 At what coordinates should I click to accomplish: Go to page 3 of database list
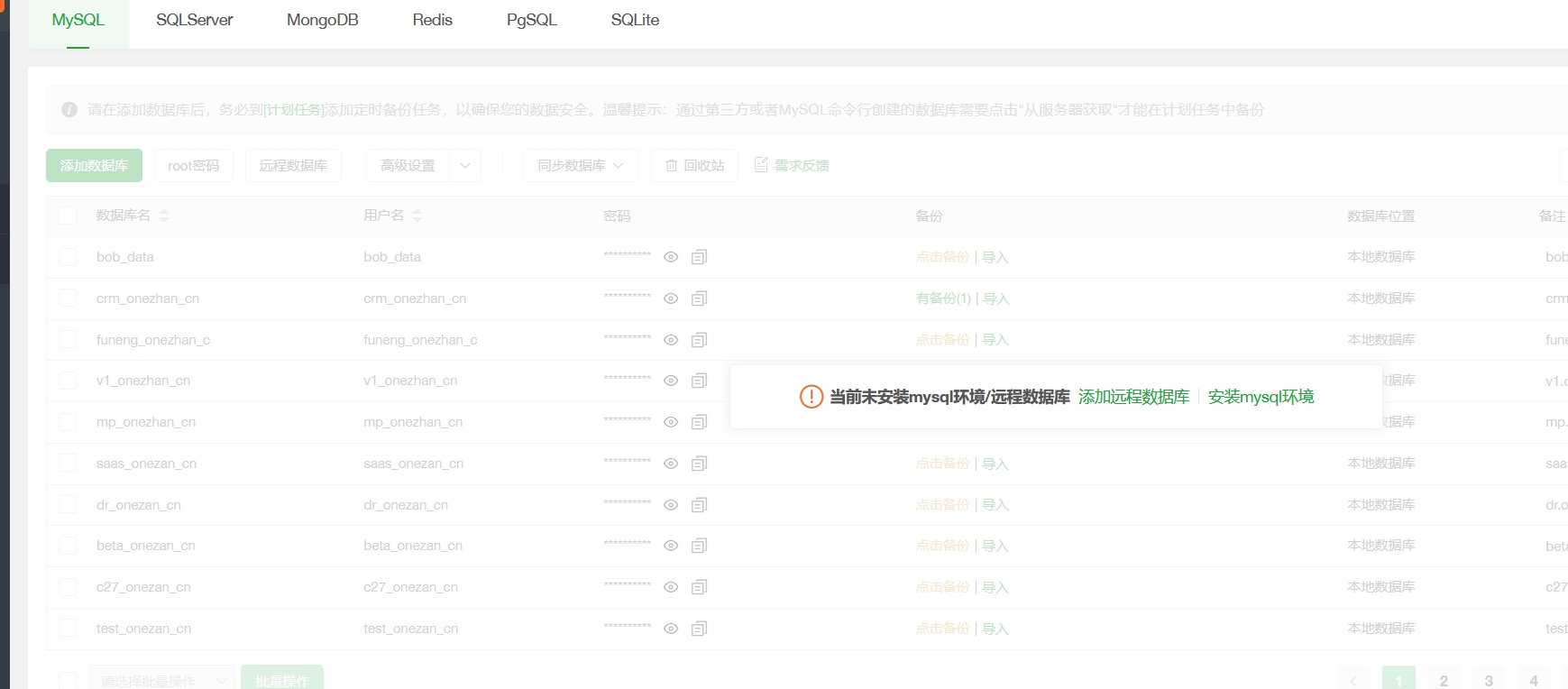click(x=1489, y=678)
